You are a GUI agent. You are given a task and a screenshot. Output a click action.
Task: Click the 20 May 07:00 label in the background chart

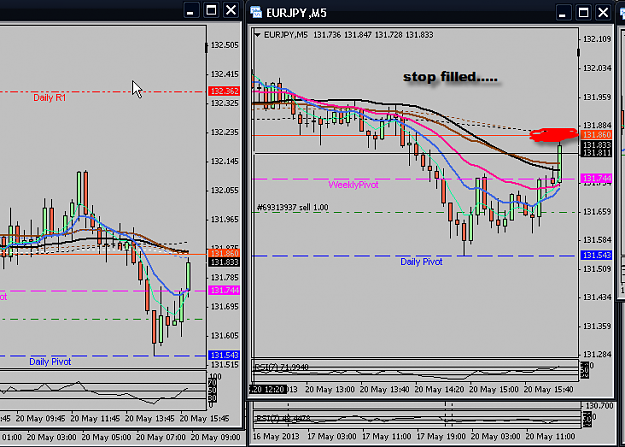161,437
